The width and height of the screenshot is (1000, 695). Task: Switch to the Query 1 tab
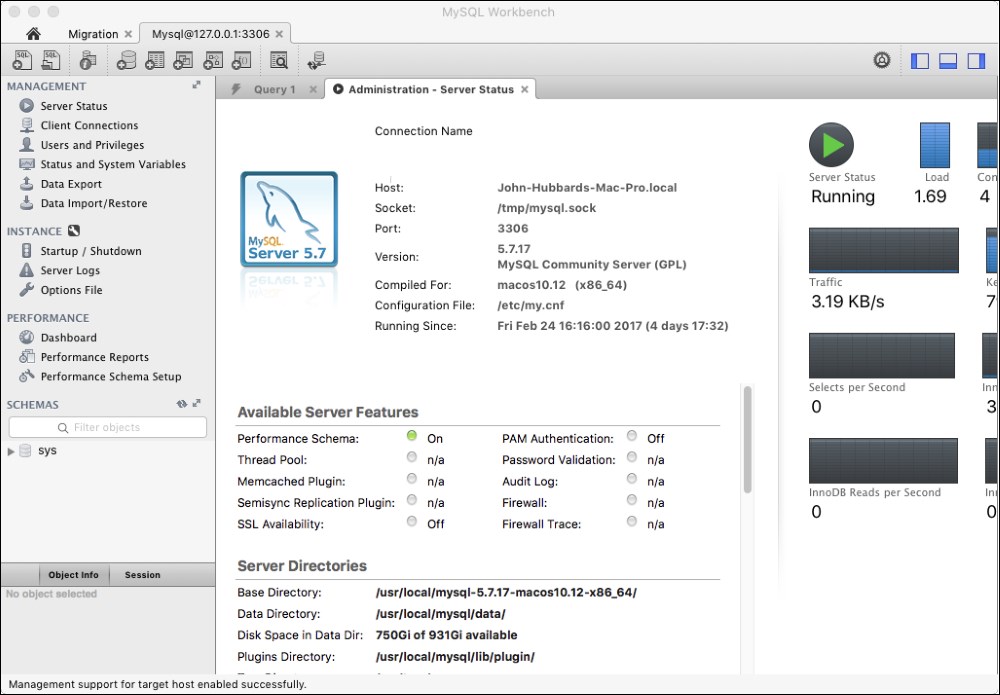tap(274, 89)
